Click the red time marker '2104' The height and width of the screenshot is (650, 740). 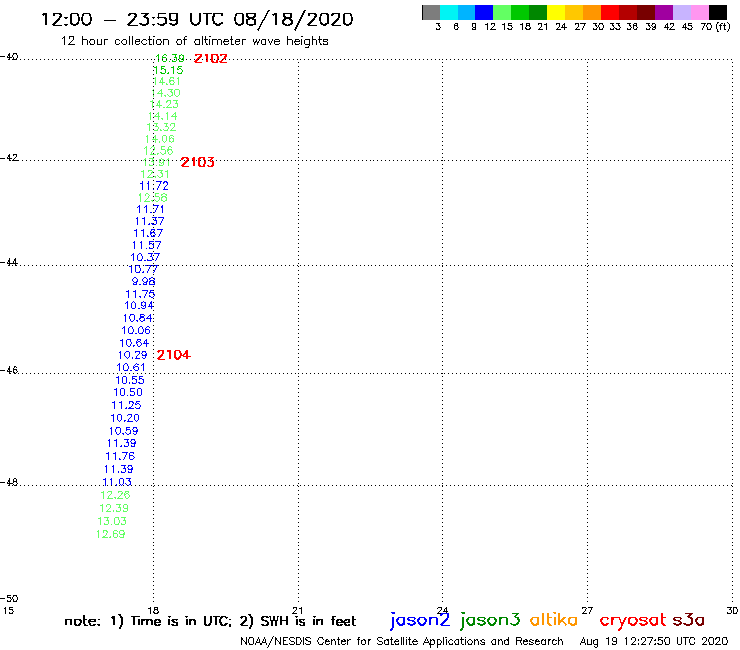173,355
